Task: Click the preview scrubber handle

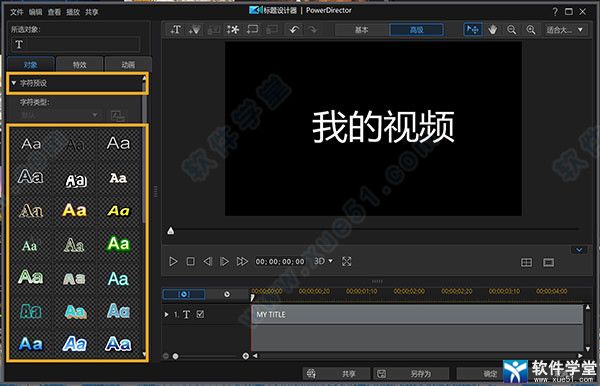Action: tap(171, 230)
